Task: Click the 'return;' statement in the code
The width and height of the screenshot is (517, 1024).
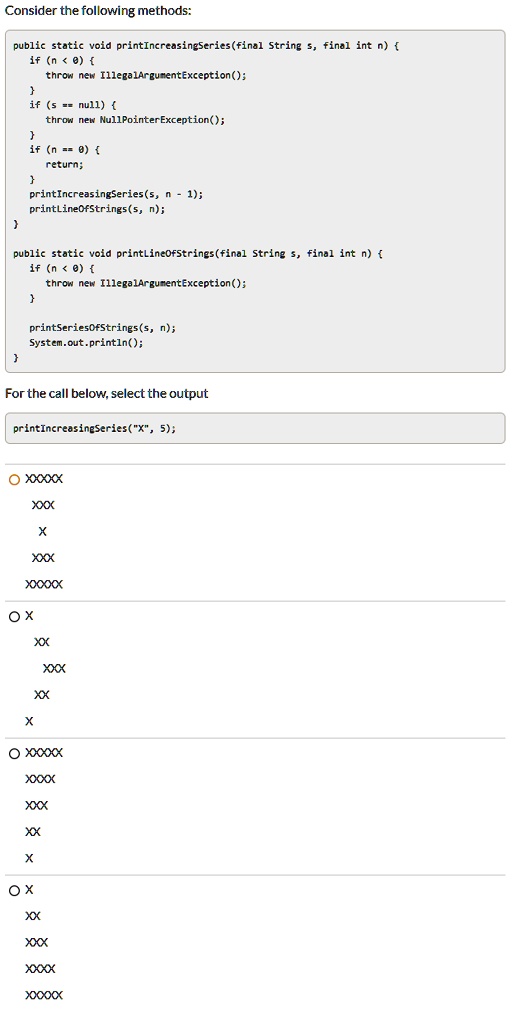Action: tap(64, 165)
